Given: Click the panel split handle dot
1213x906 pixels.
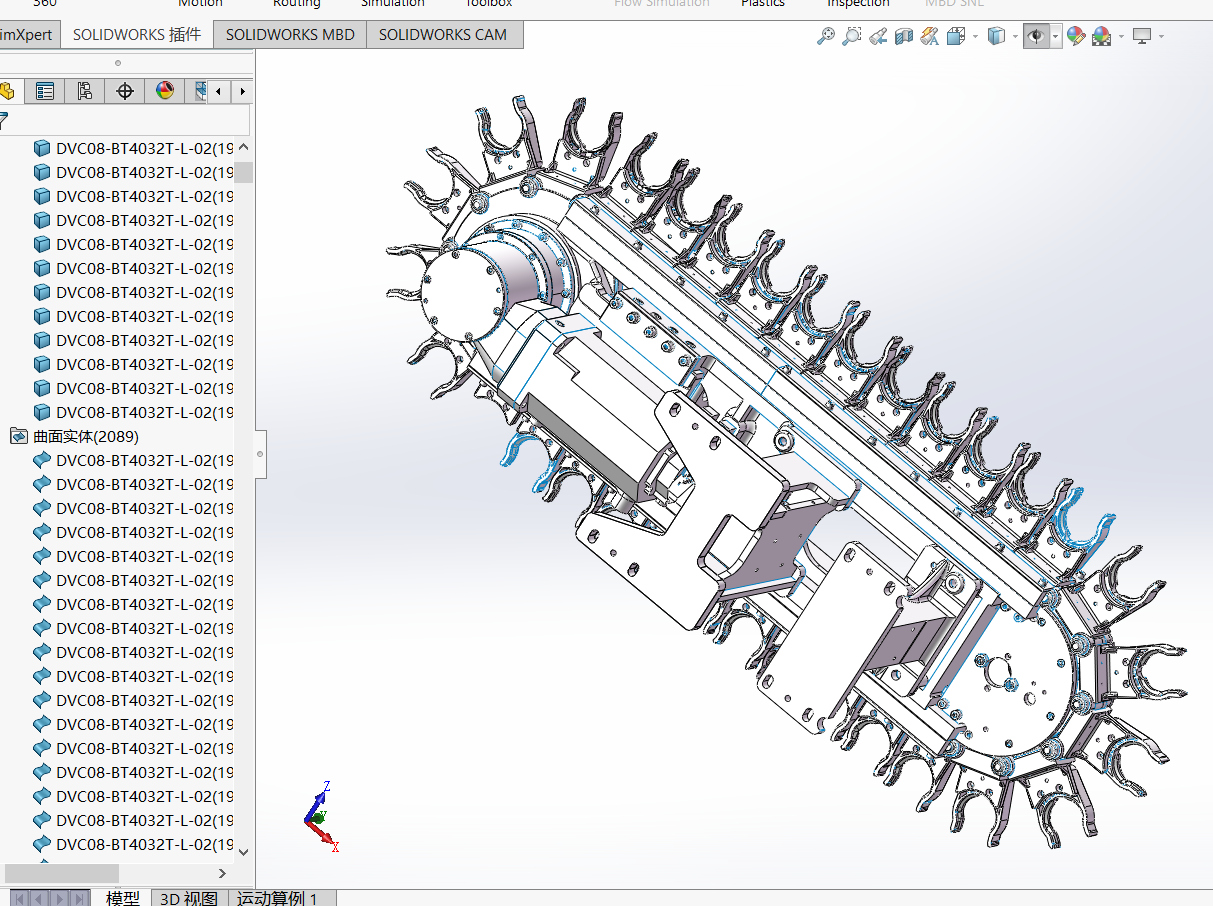Looking at the screenshot, I should (x=118, y=63).
